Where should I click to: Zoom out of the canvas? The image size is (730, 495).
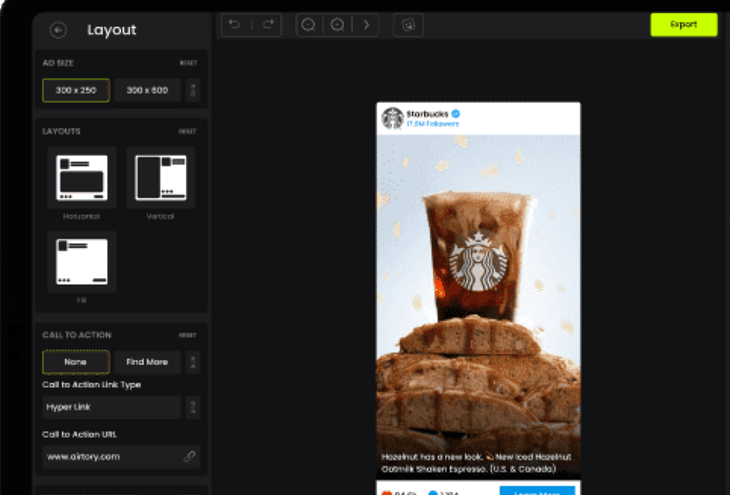coord(309,25)
